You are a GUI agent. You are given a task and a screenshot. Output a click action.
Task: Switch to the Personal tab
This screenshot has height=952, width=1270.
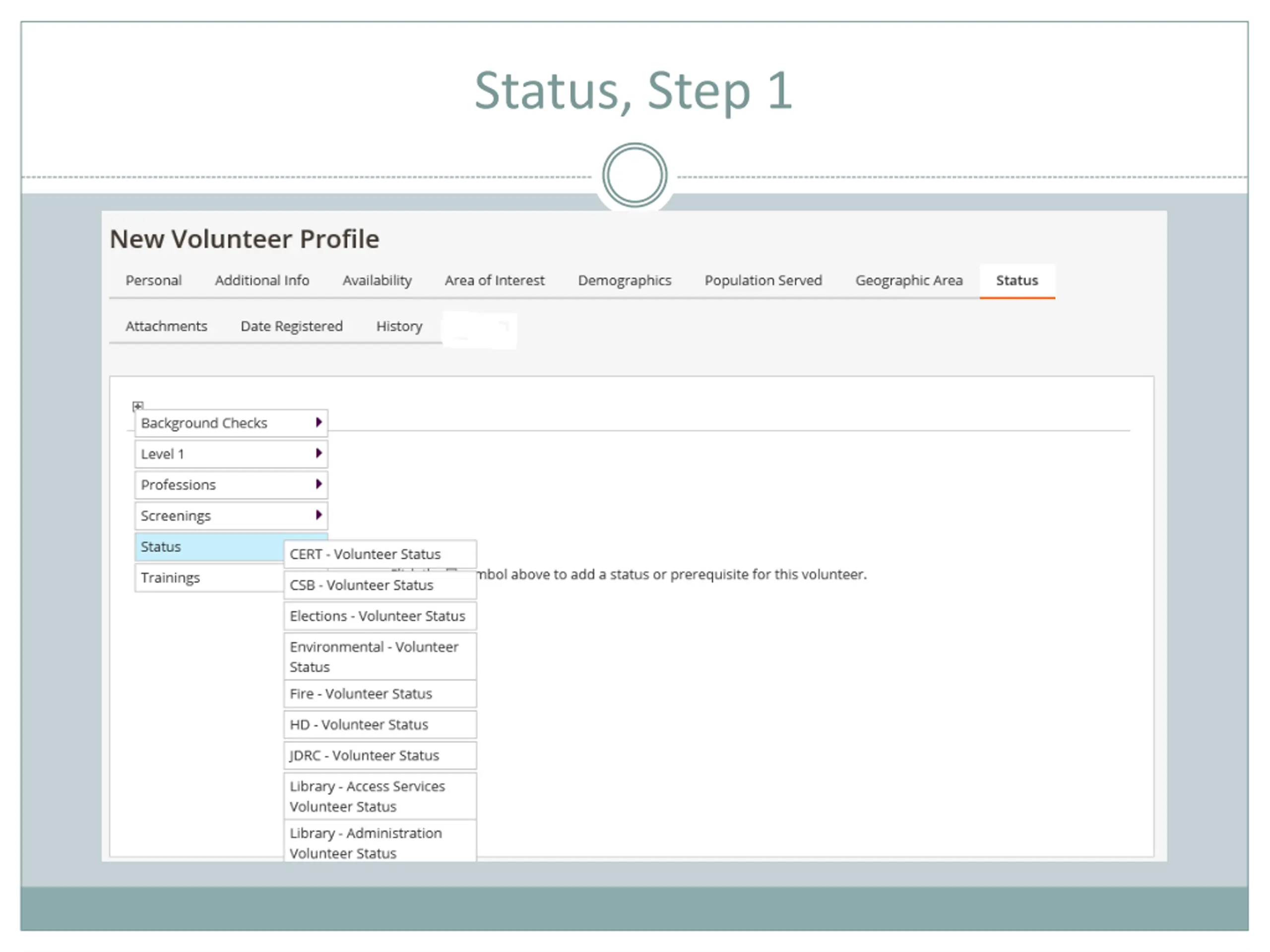tap(153, 281)
